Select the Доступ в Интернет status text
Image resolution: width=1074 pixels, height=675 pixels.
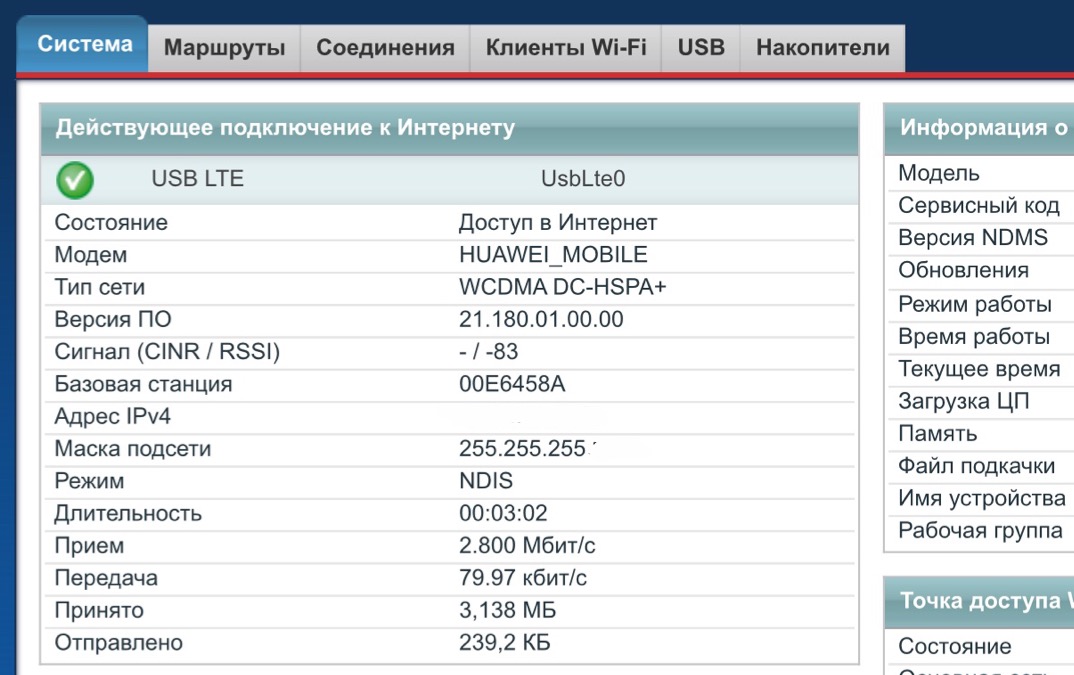(558, 222)
